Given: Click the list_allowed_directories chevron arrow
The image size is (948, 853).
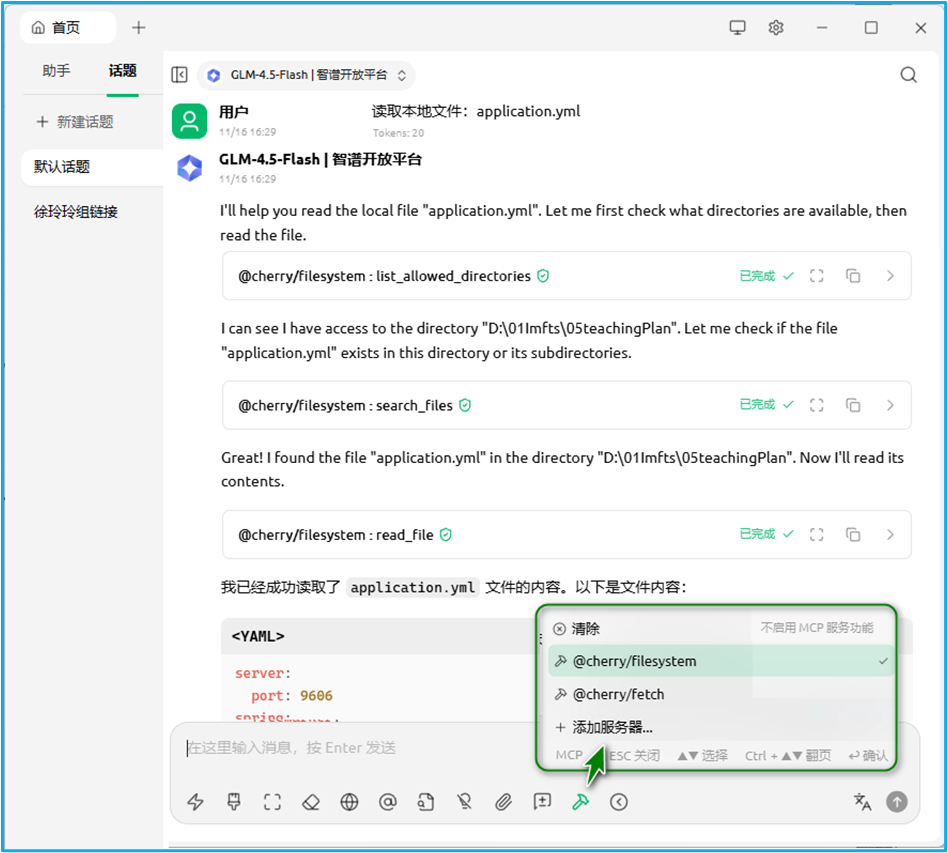Looking at the screenshot, I should [890, 276].
